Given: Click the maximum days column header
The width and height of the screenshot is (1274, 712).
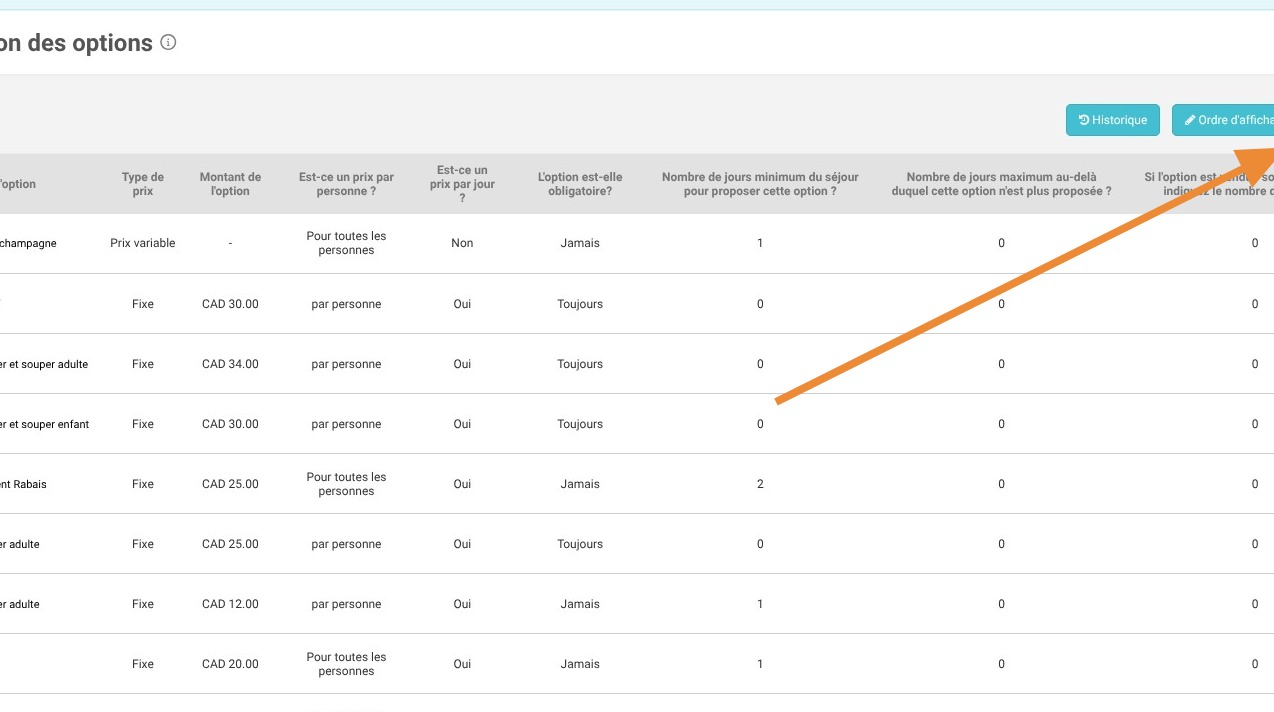Looking at the screenshot, I should click(x=1001, y=184).
